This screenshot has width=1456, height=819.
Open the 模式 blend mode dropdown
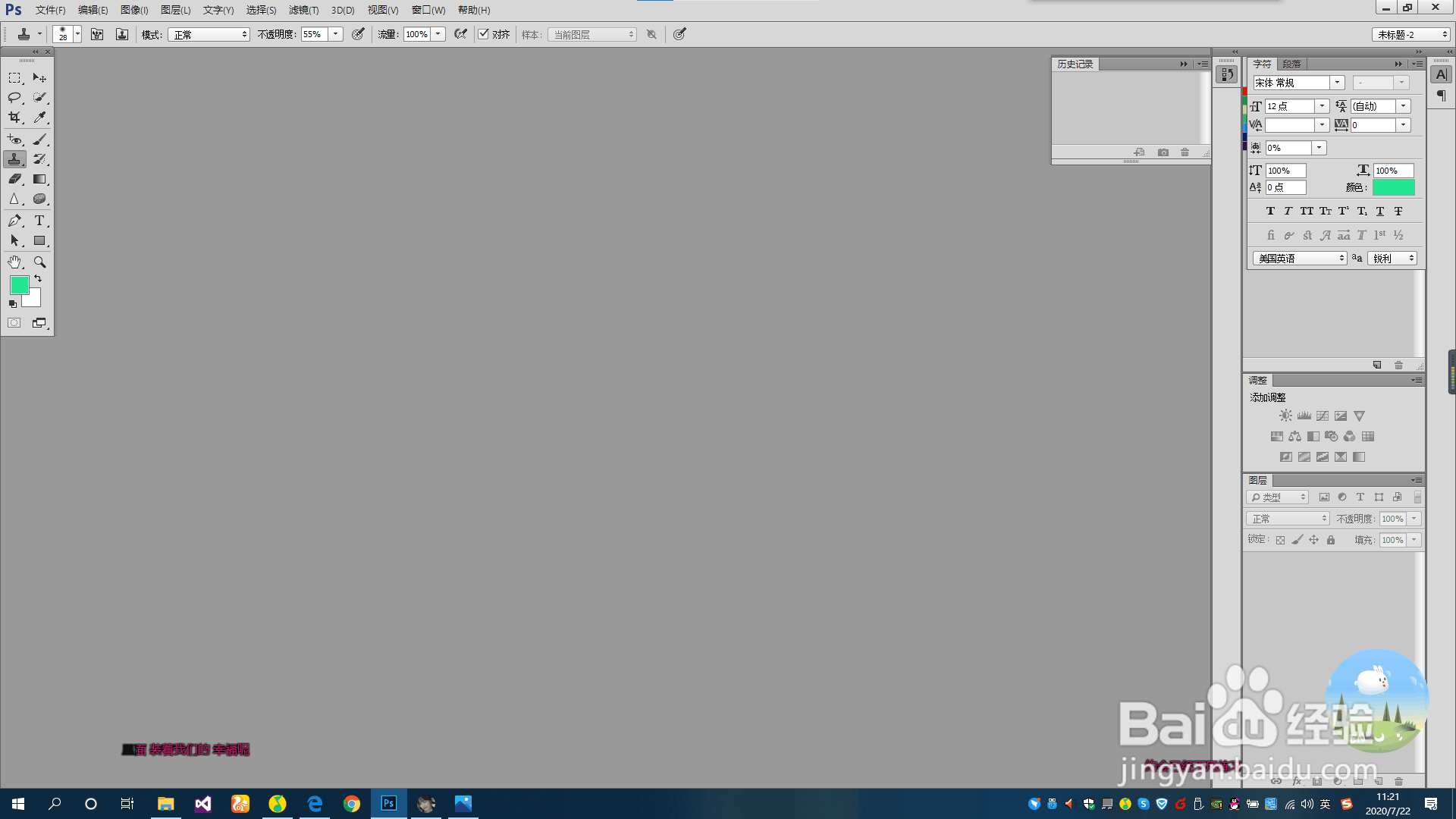(209, 35)
